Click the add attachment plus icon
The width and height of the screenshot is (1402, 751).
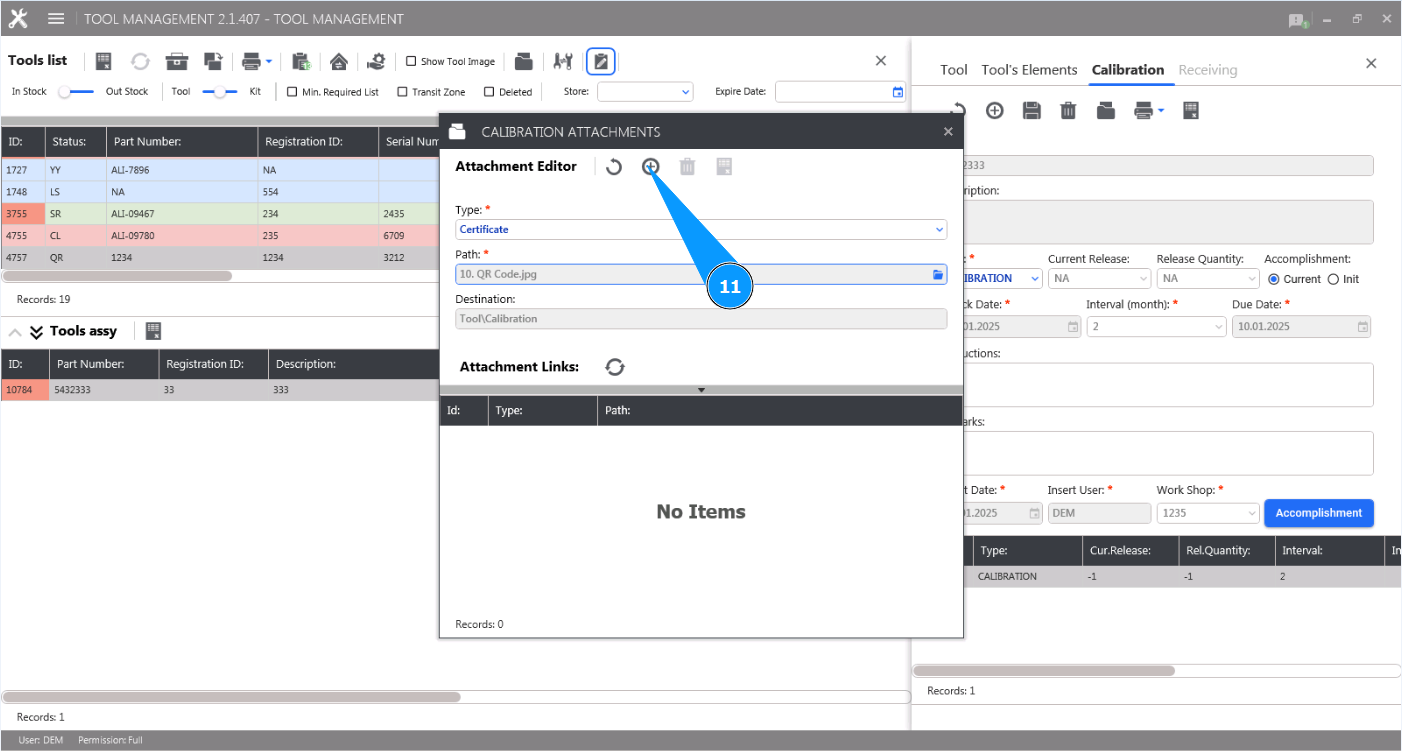[x=650, y=166]
